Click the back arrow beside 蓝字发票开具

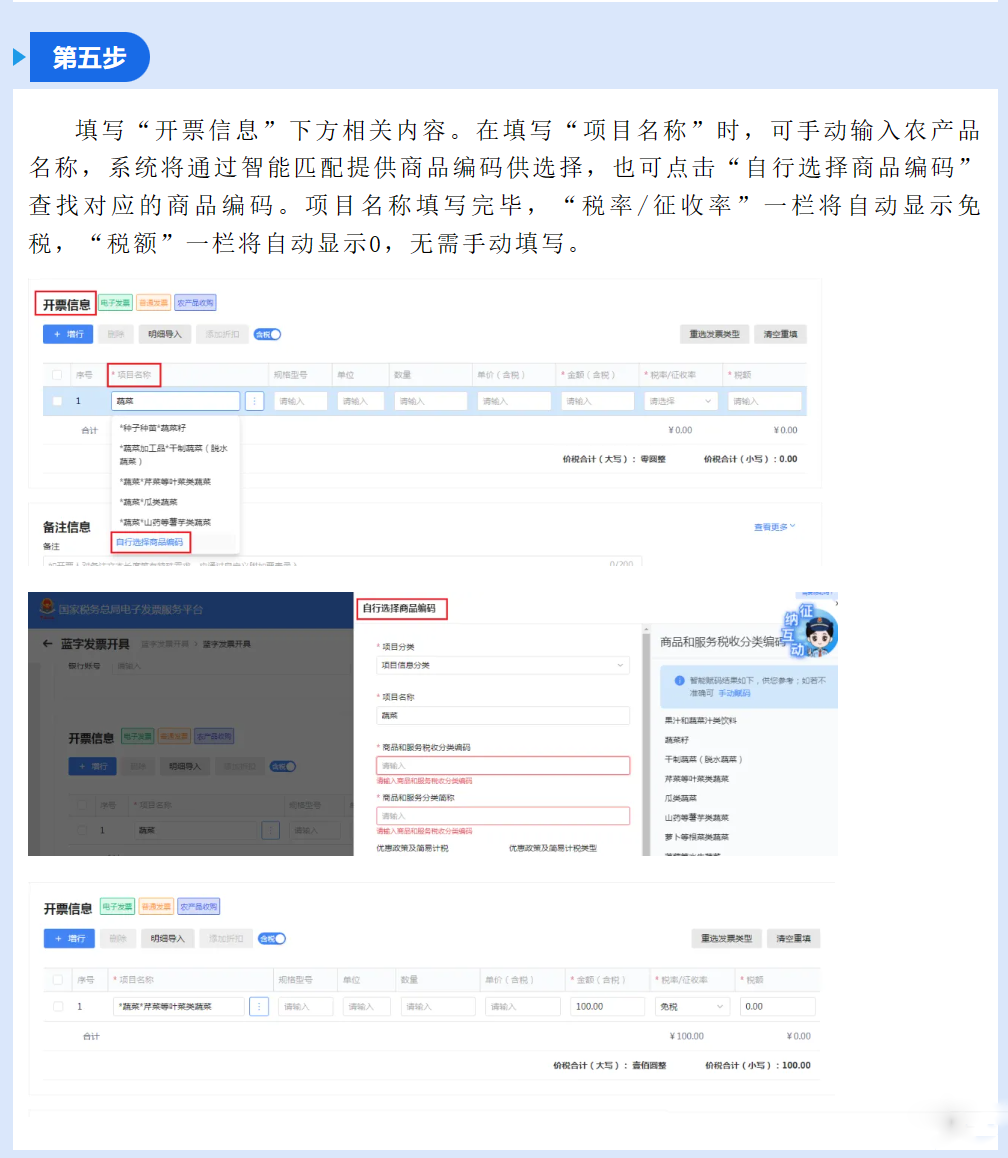point(48,644)
